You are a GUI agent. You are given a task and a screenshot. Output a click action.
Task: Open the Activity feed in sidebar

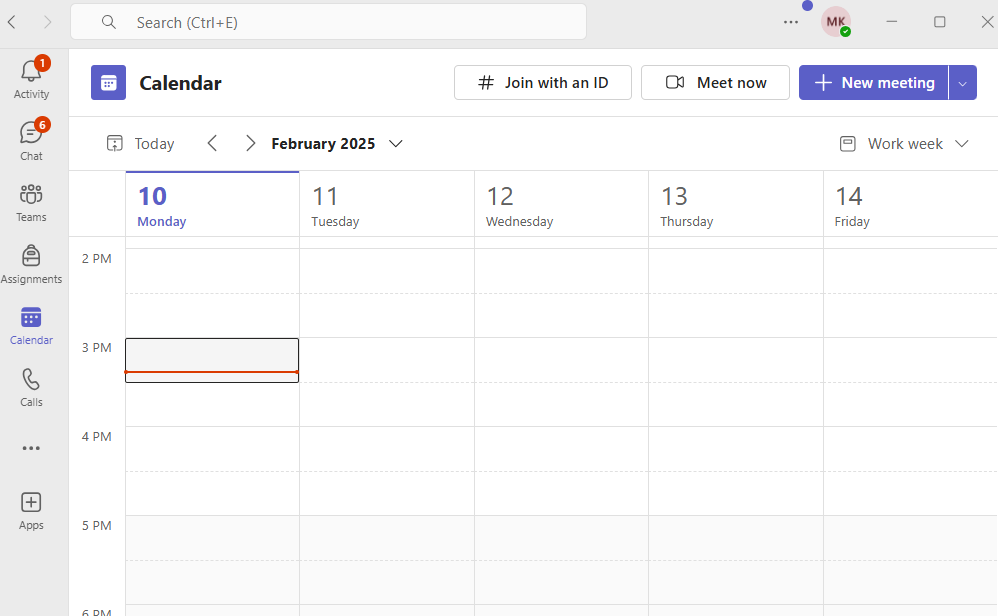click(31, 78)
